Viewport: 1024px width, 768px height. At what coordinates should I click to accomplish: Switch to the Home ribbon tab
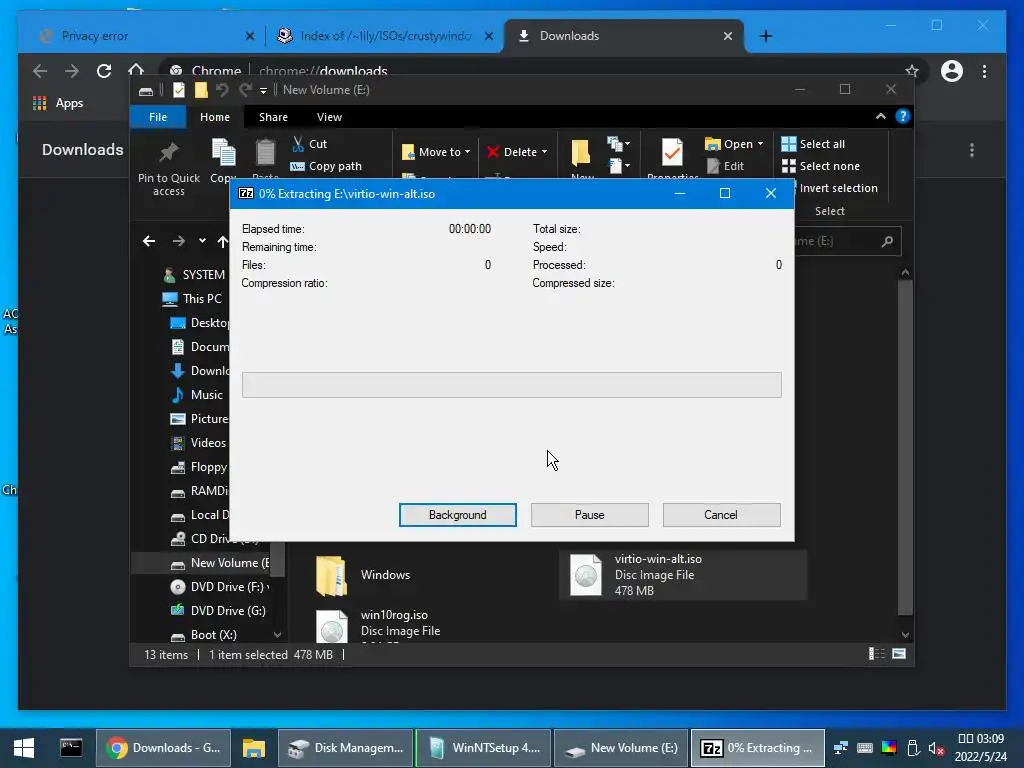click(x=215, y=117)
